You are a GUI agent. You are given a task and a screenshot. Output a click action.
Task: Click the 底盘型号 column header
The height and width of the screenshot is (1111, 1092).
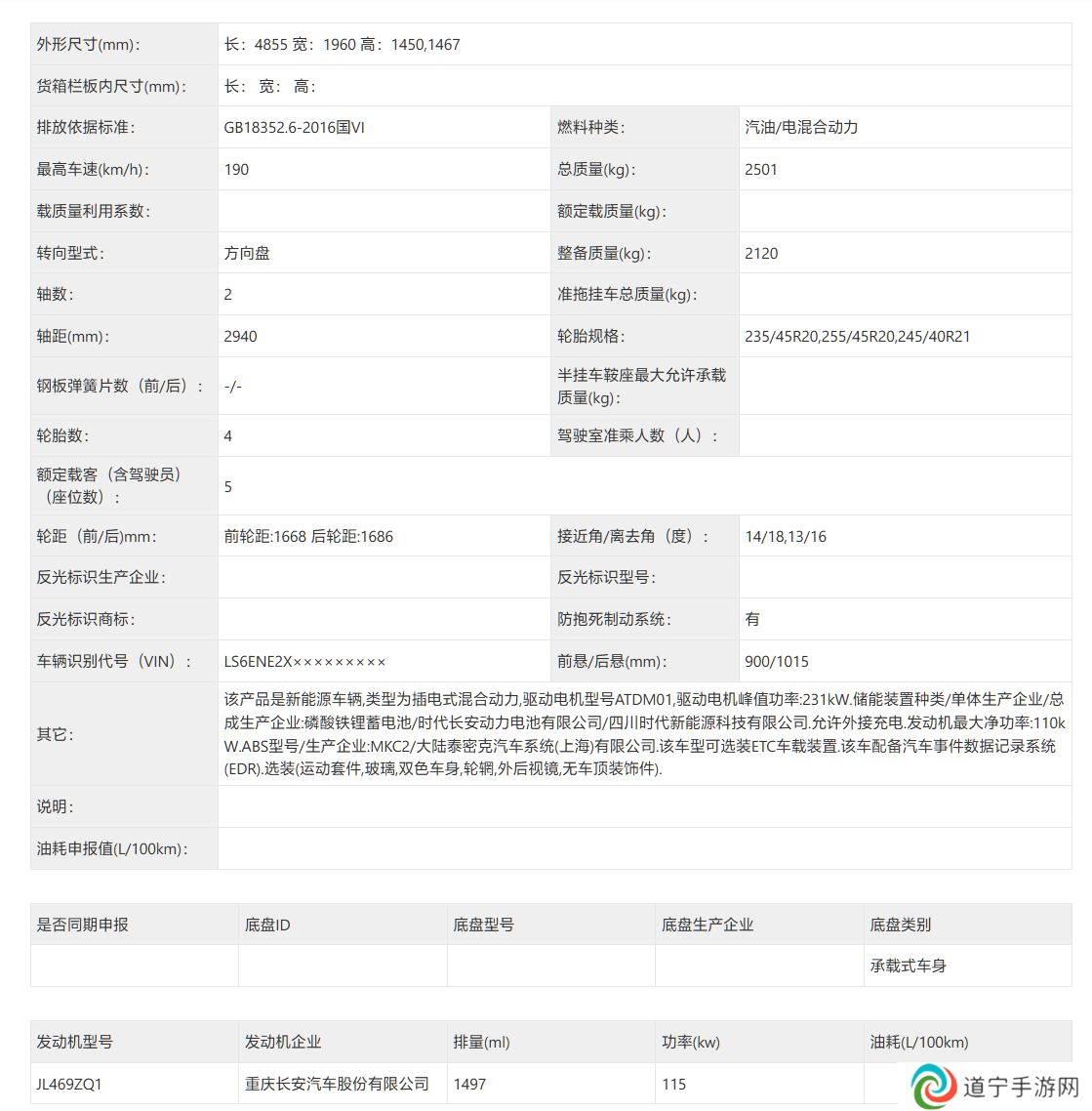point(483,925)
